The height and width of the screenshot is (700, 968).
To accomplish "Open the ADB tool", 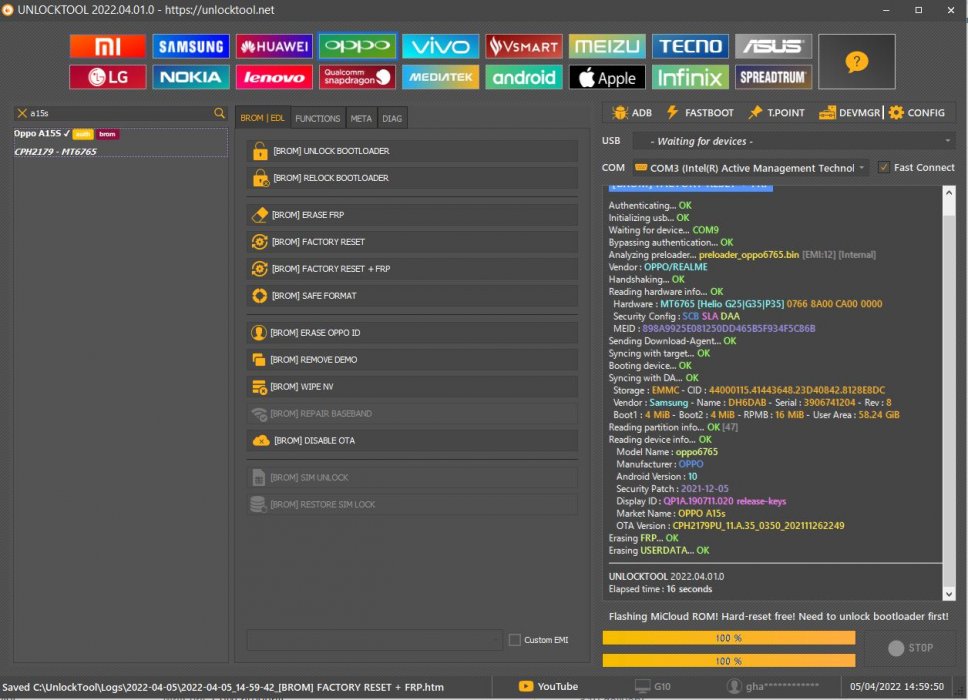I will coord(632,112).
